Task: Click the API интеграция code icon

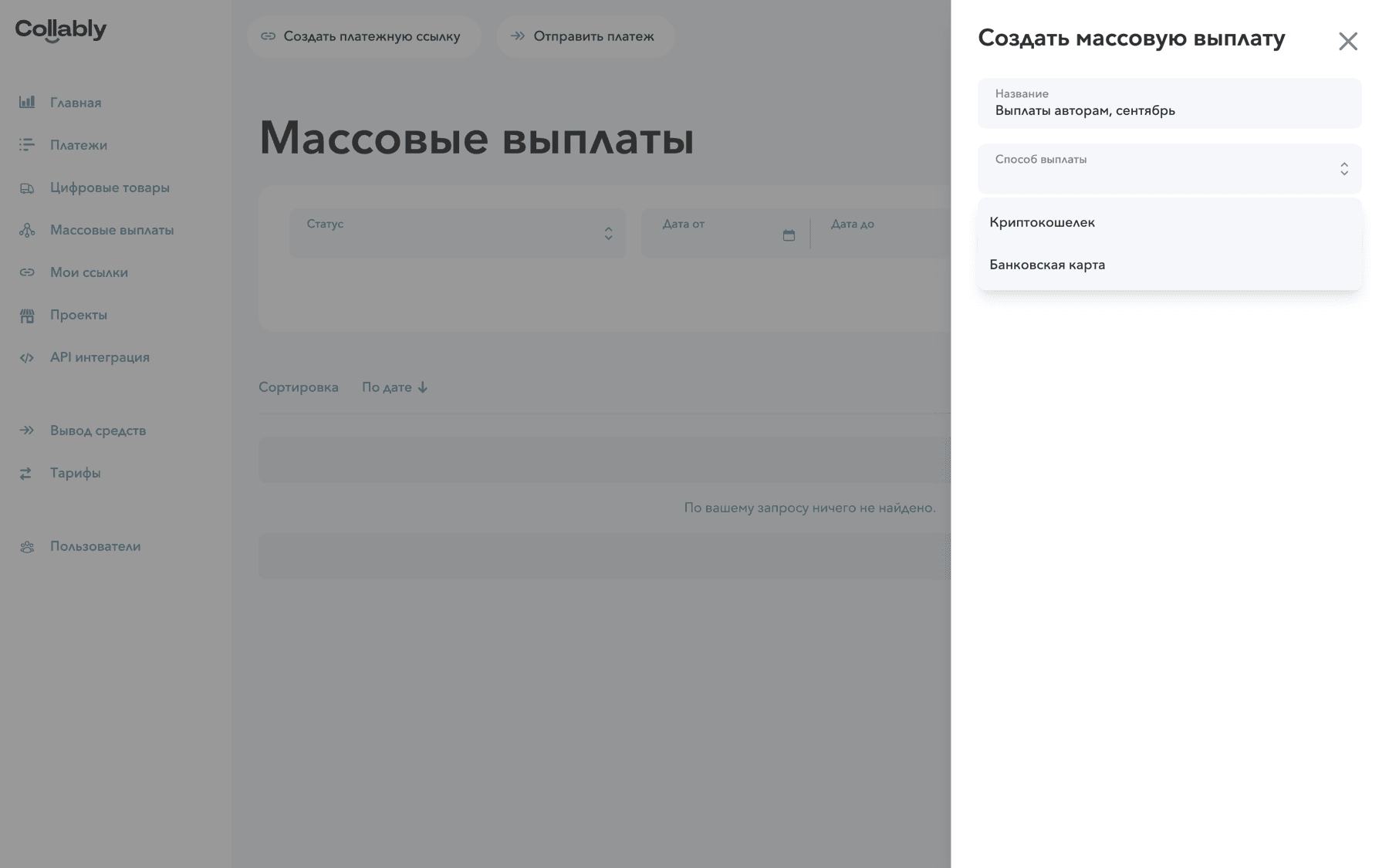Action: click(27, 357)
